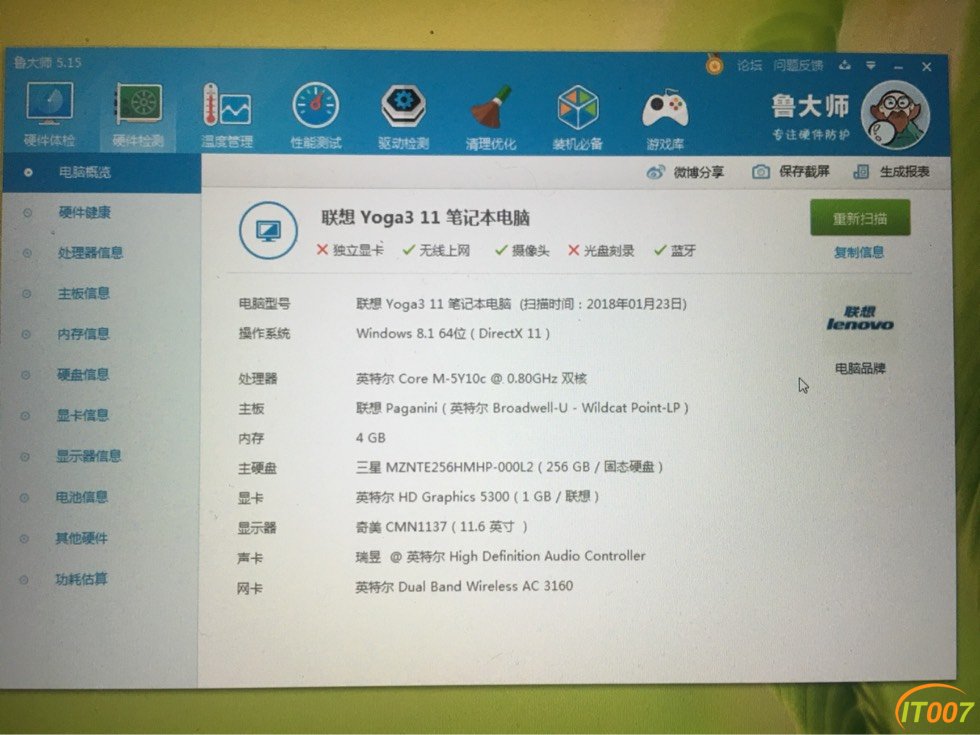
Task: Open the title bar main menu dropdown
Action: (x=871, y=66)
